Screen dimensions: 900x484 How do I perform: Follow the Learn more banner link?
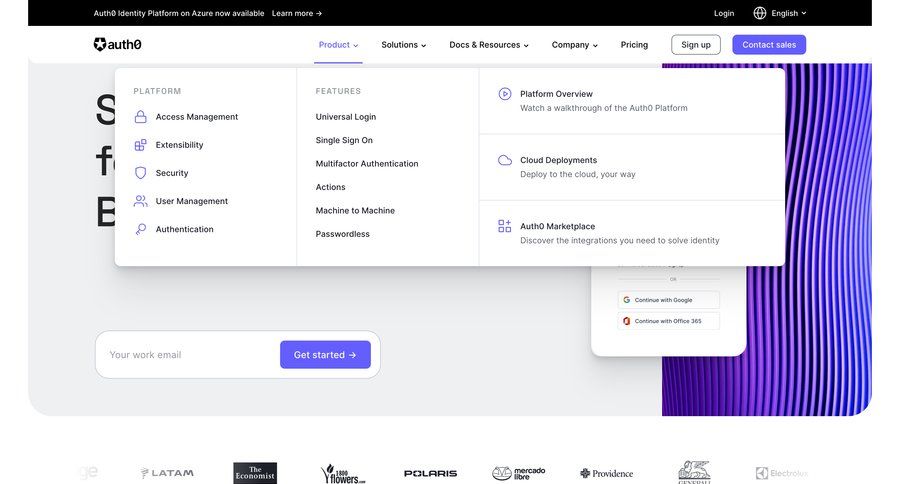click(x=297, y=13)
